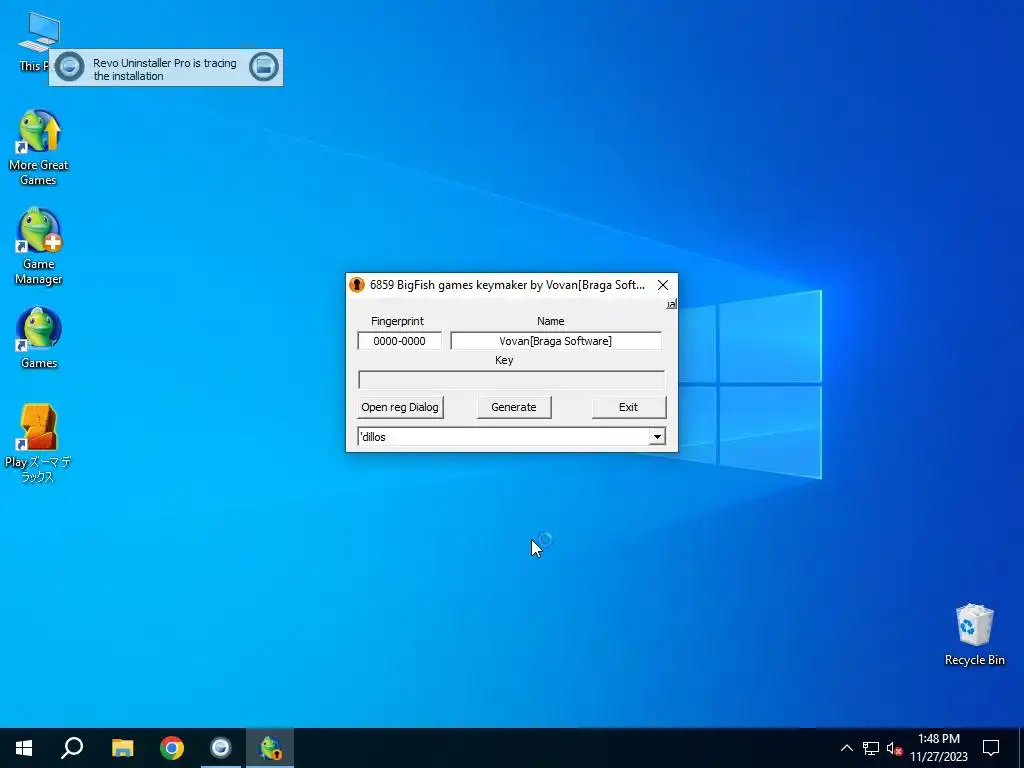
Task: Launch Google Chrome from the taskbar
Action: pyautogui.click(x=172, y=748)
